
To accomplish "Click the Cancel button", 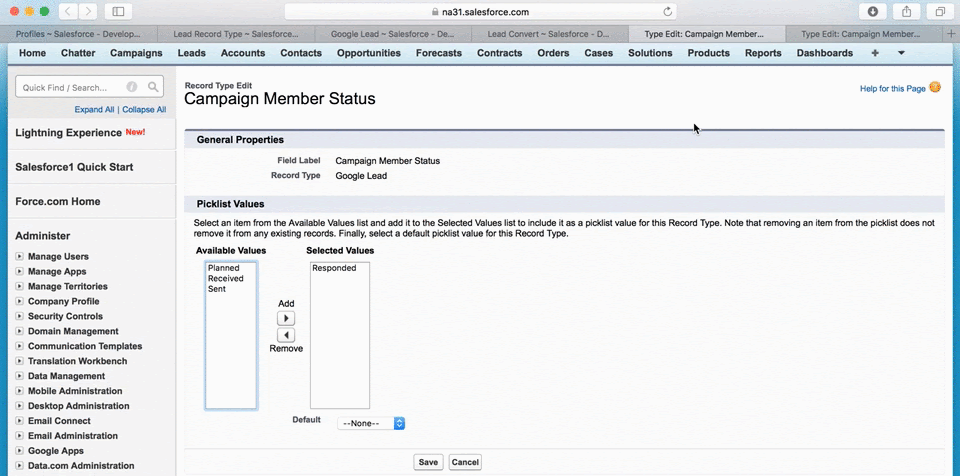I will click(x=465, y=463).
